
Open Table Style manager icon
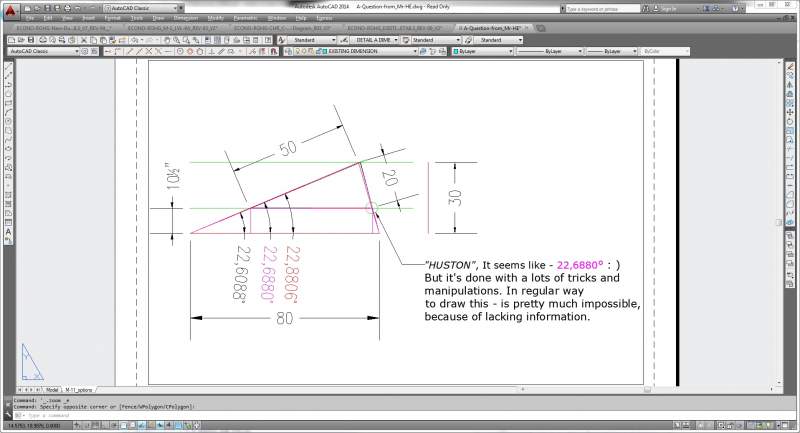point(406,40)
